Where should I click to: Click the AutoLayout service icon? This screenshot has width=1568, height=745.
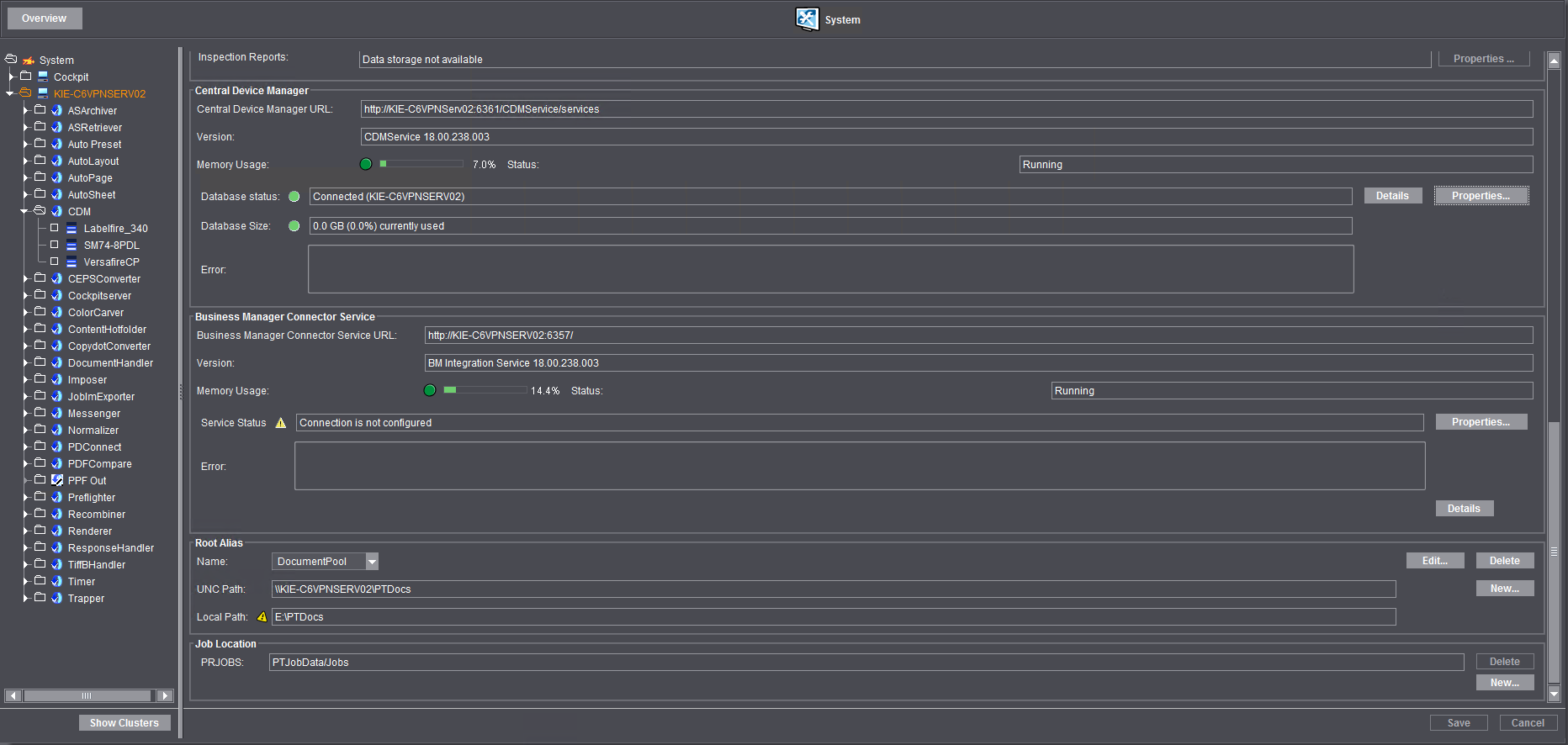(x=57, y=161)
